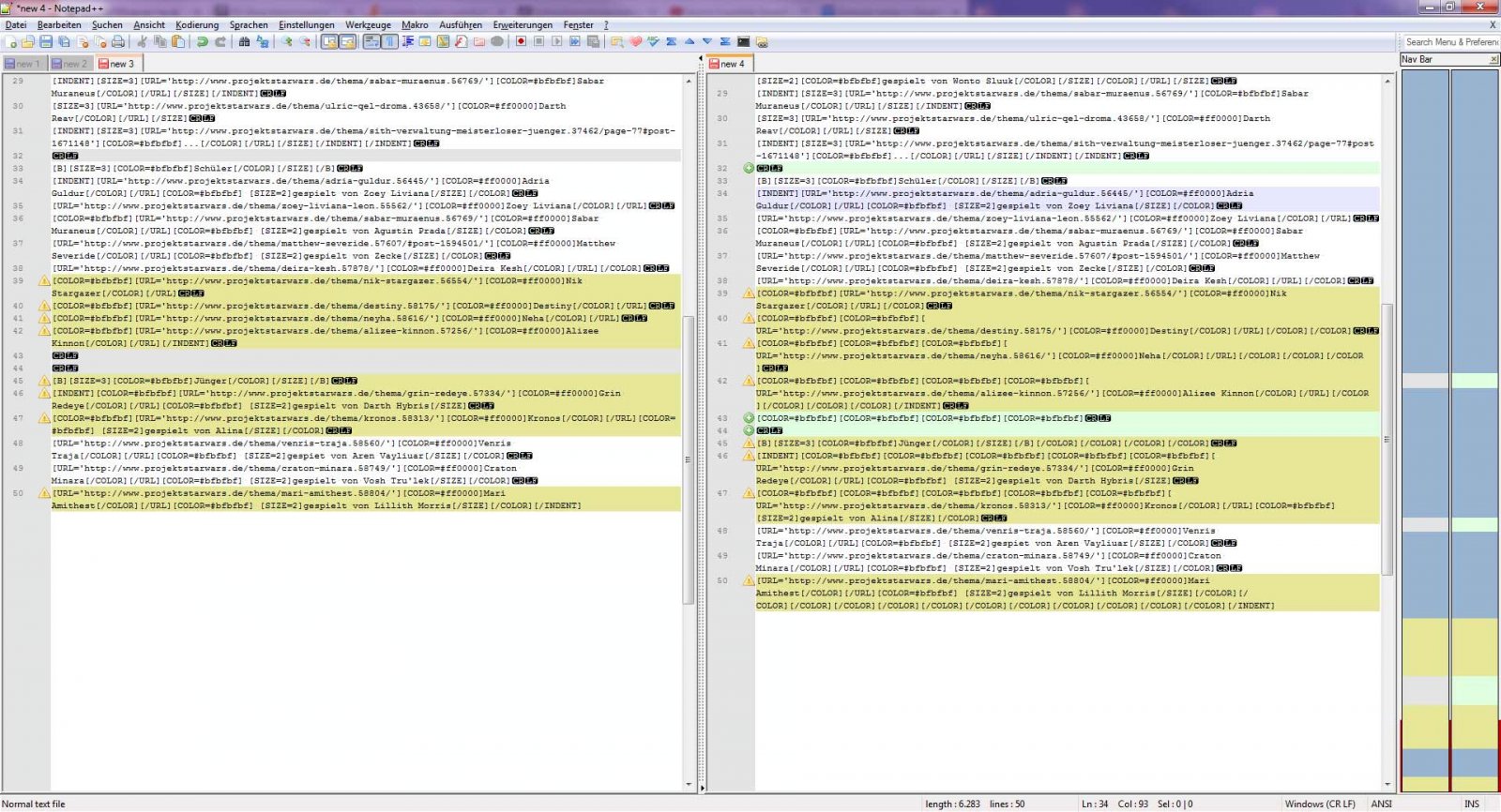Image resolution: width=1501 pixels, height=812 pixels.
Task: Click the Stop macro recording icon
Action: (x=538, y=41)
